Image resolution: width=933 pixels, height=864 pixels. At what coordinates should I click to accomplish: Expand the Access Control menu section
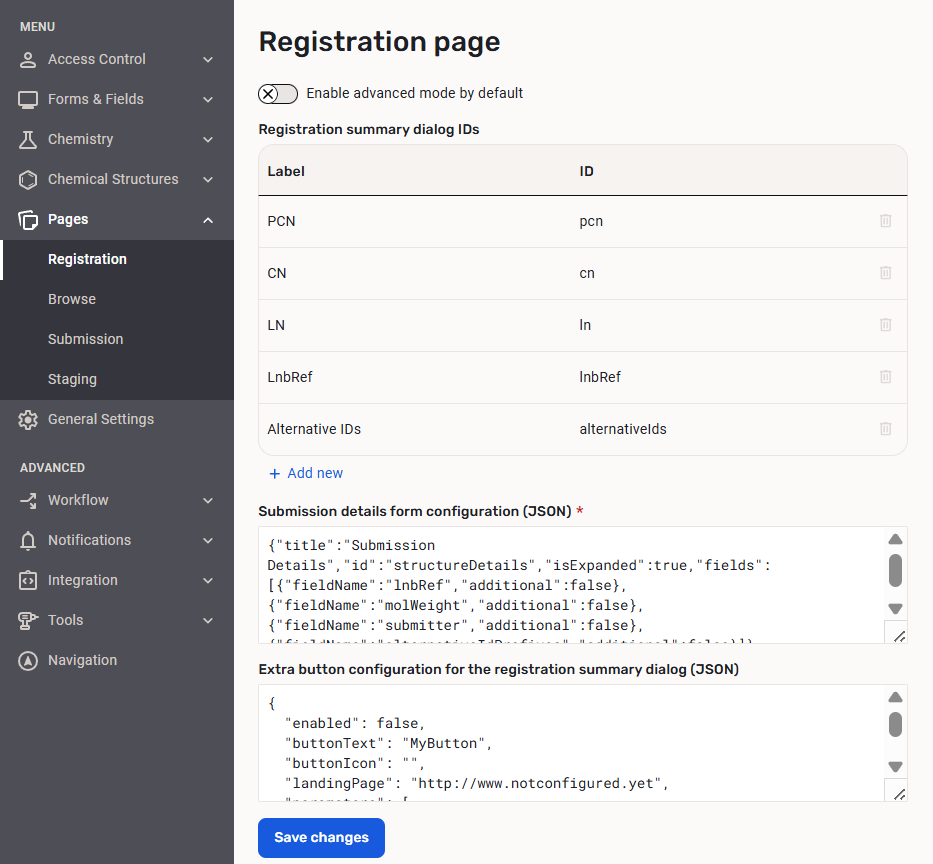[208, 60]
